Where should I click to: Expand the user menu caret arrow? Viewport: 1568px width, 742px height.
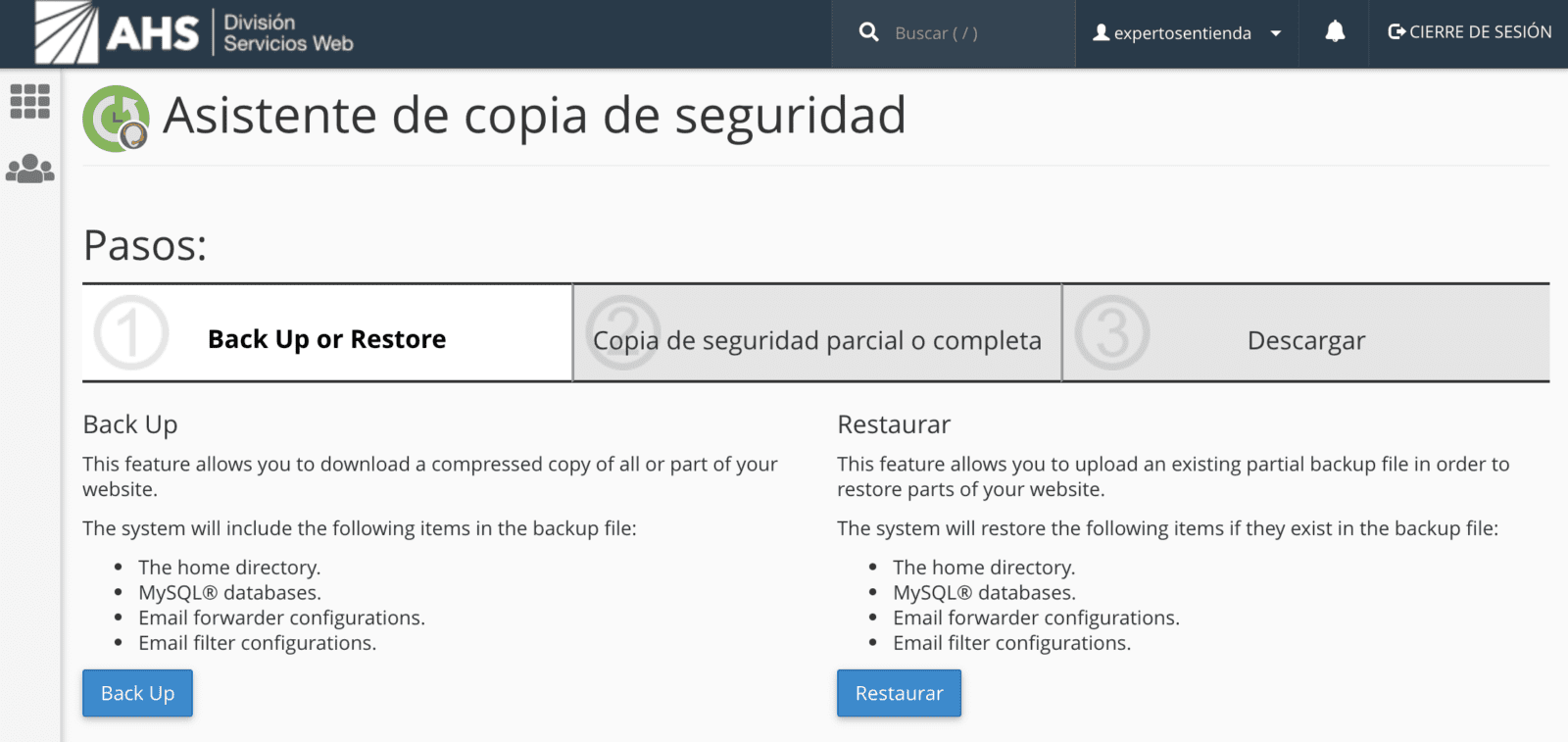pyautogui.click(x=1276, y=33)
